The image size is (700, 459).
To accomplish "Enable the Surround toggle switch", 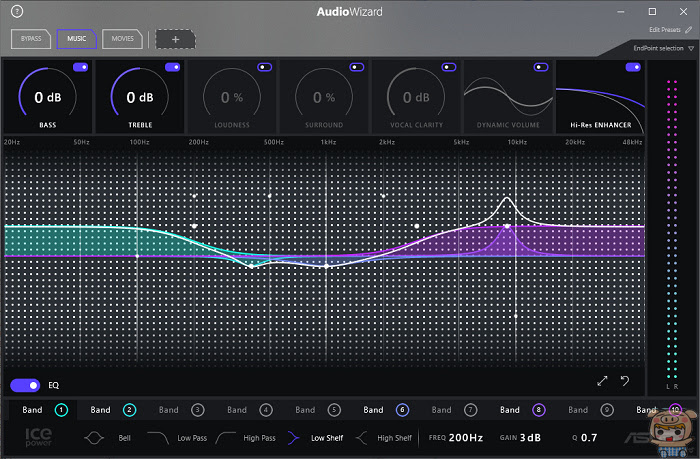I will [x=357, y=67].
